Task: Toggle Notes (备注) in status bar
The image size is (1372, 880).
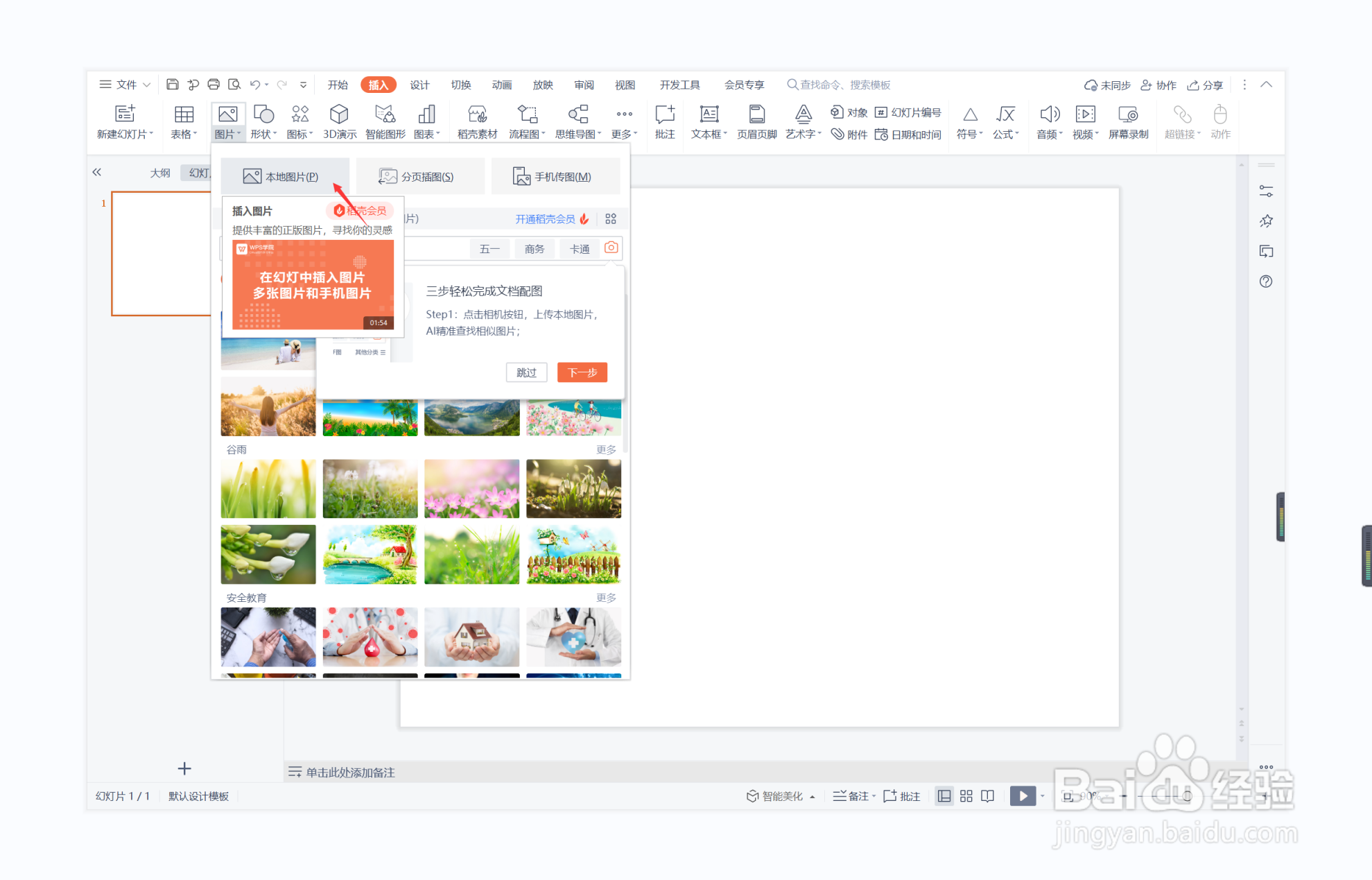Action: (x=853, y=796)
